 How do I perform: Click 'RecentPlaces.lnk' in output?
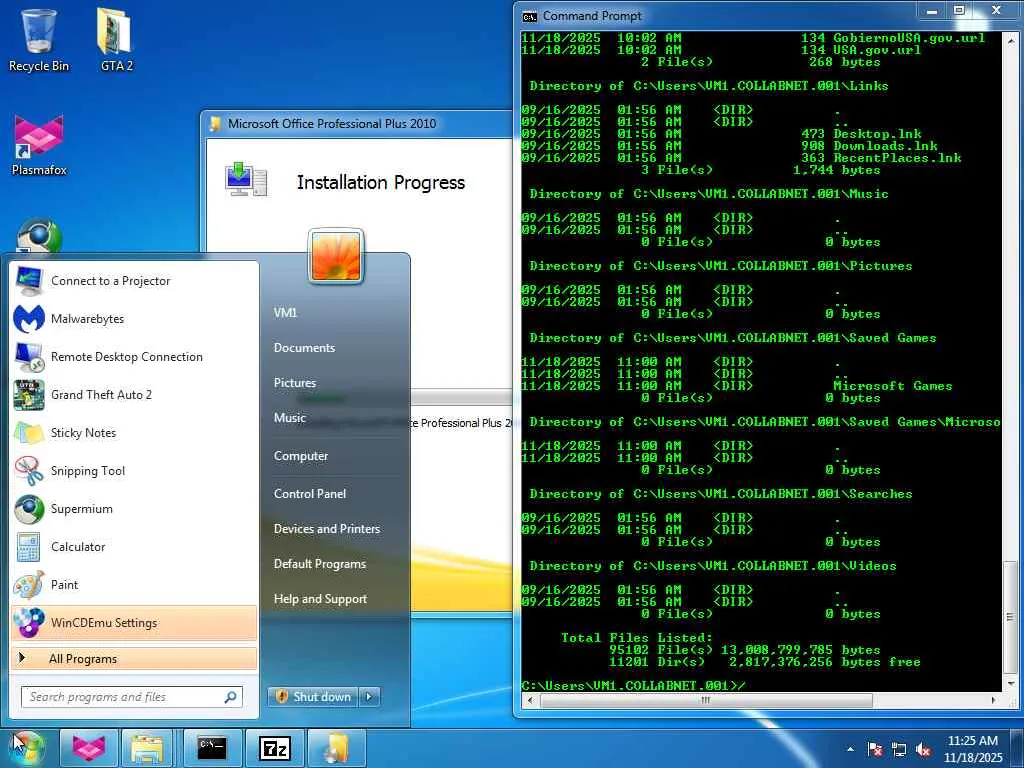point(897,158)
